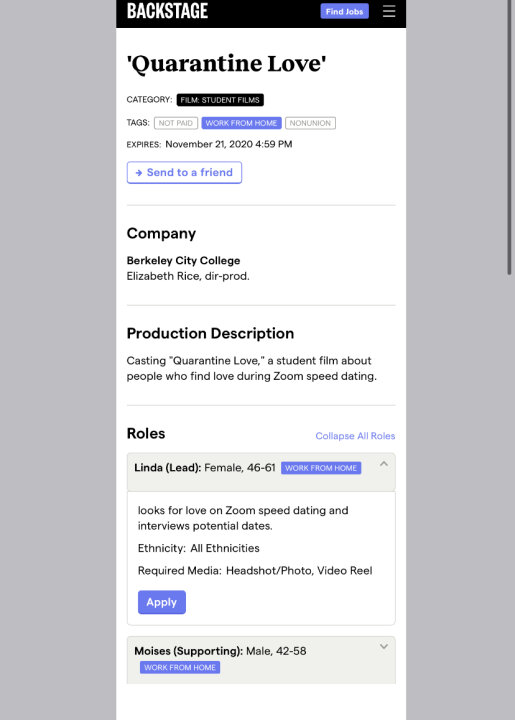Open the hamburger menu icon
Image resolution: width=515 pixels, height=720 pixels.
click(x=389, y=11)
